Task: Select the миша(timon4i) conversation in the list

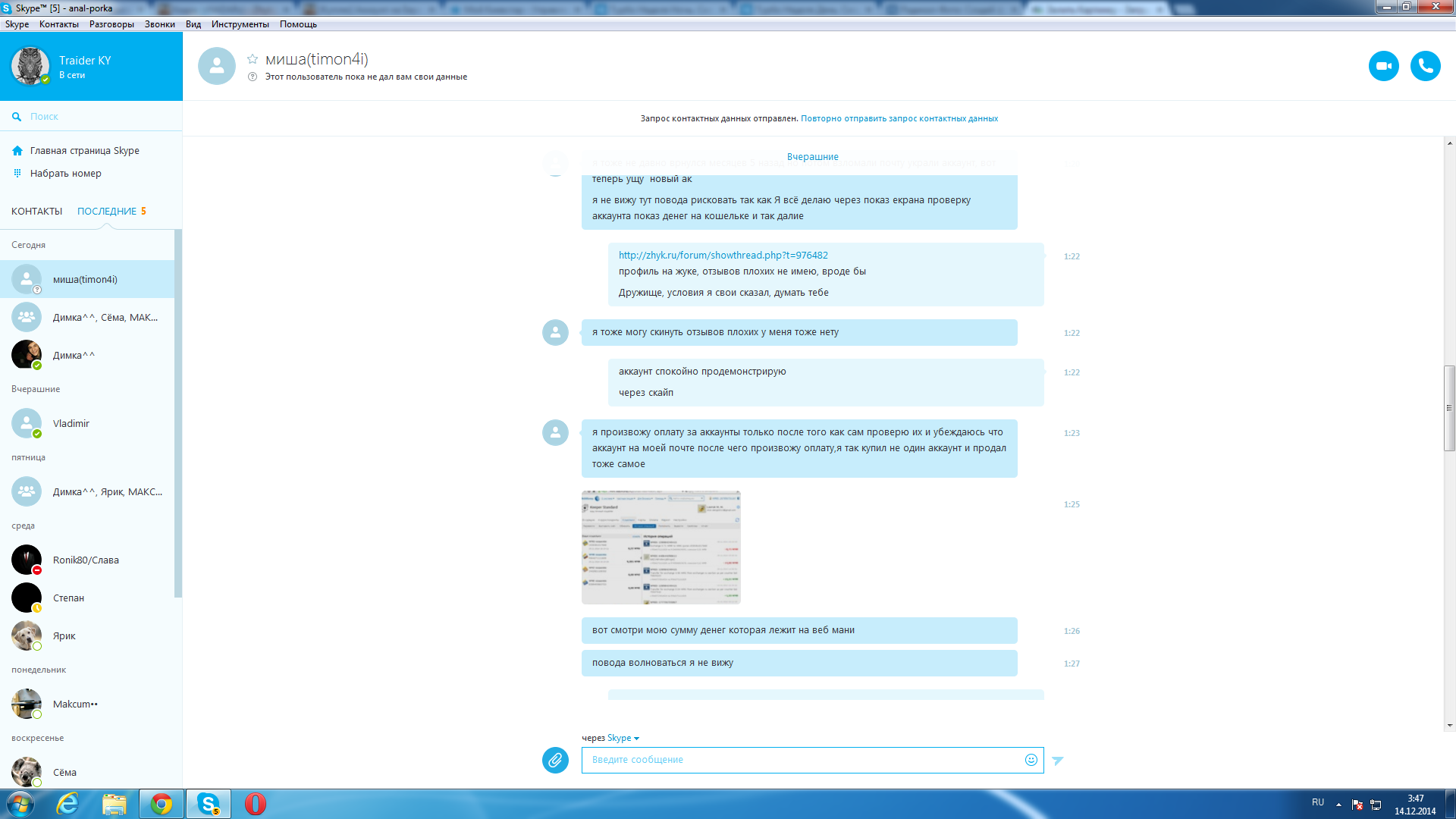Action: click(87, 279)
